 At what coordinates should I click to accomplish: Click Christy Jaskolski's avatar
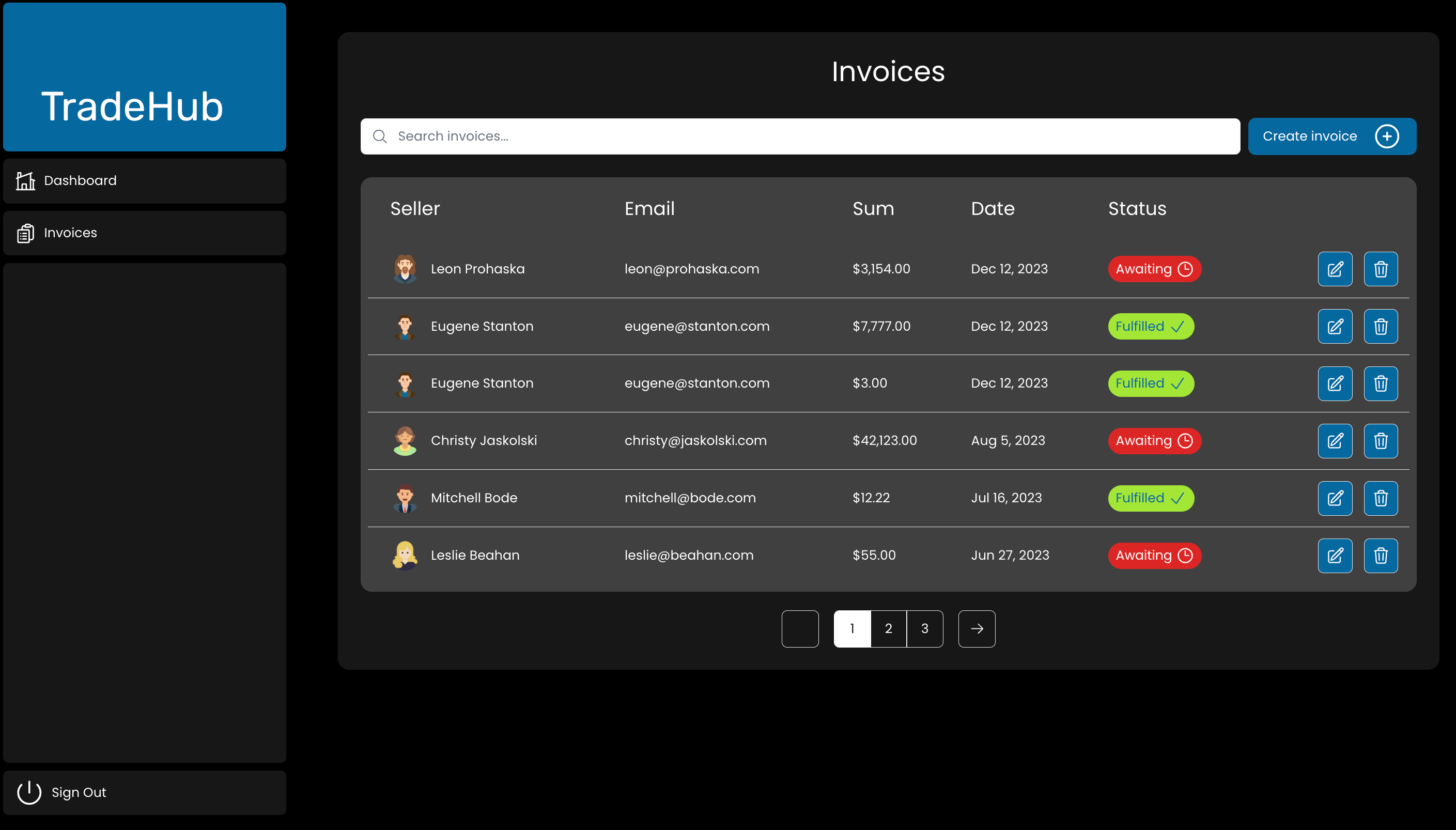(405, 441)
